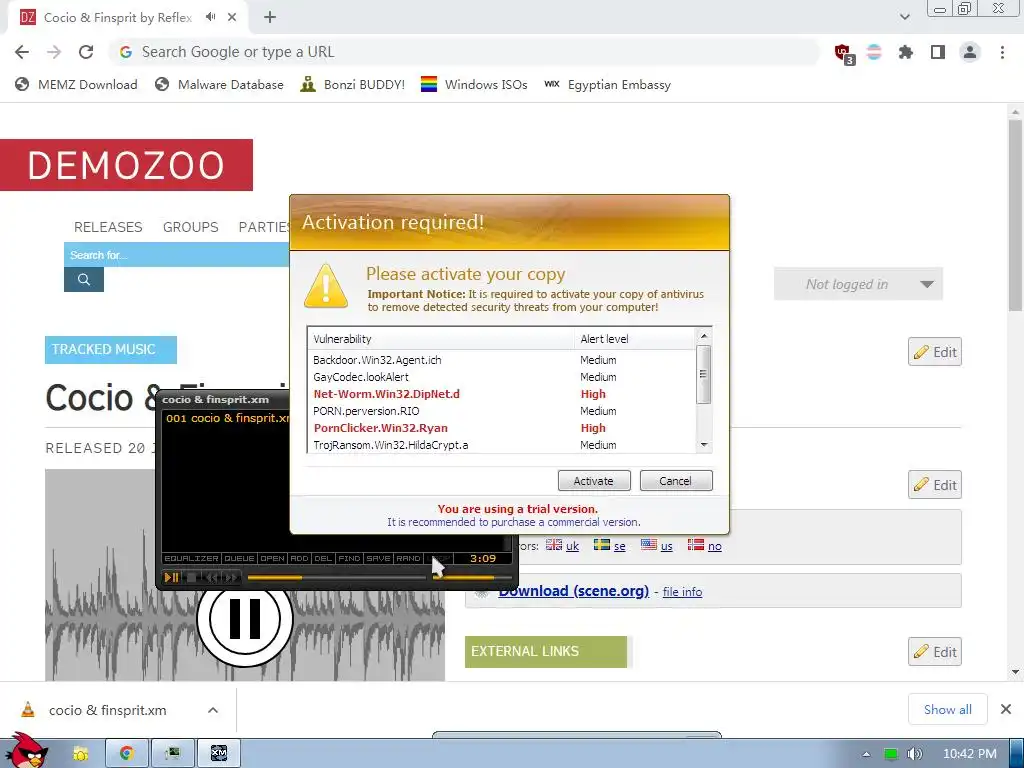Click the vulnerability list scroll-down arrow
This screenshot has width=1024, height=768.
coord(703,445)
